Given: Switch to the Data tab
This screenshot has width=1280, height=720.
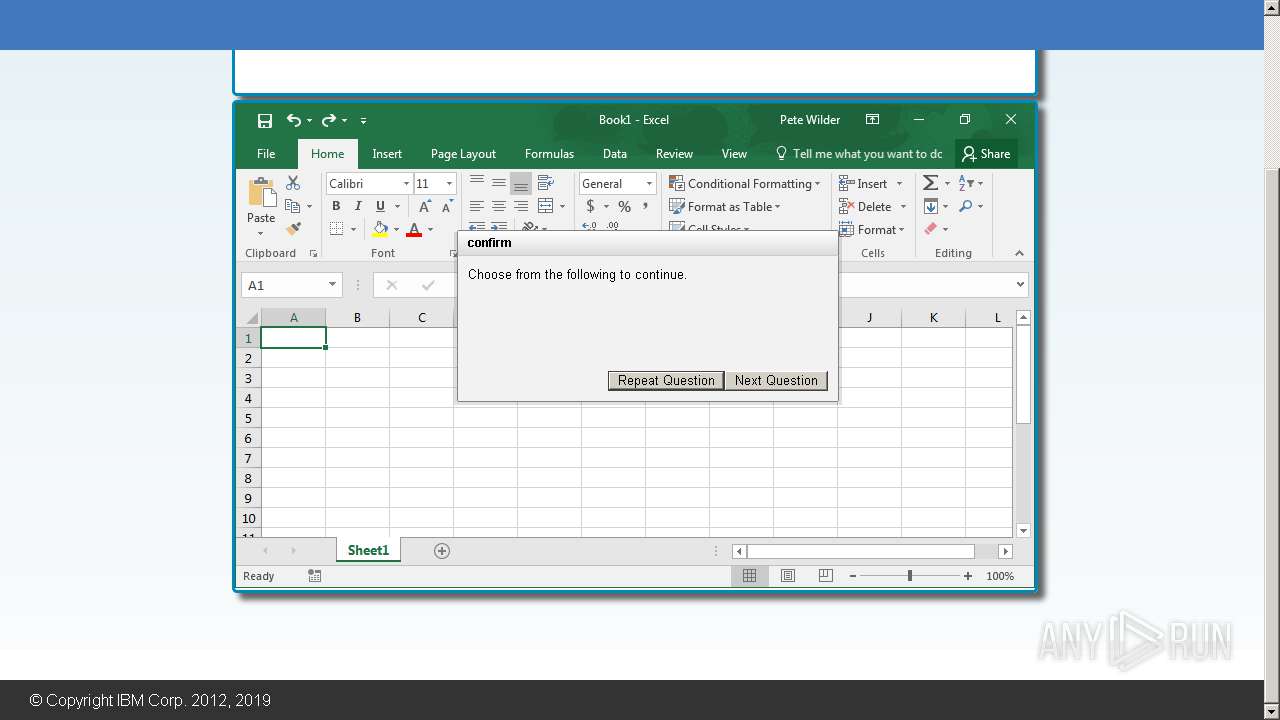Looking at the screenshot, I should pos(615,154).
